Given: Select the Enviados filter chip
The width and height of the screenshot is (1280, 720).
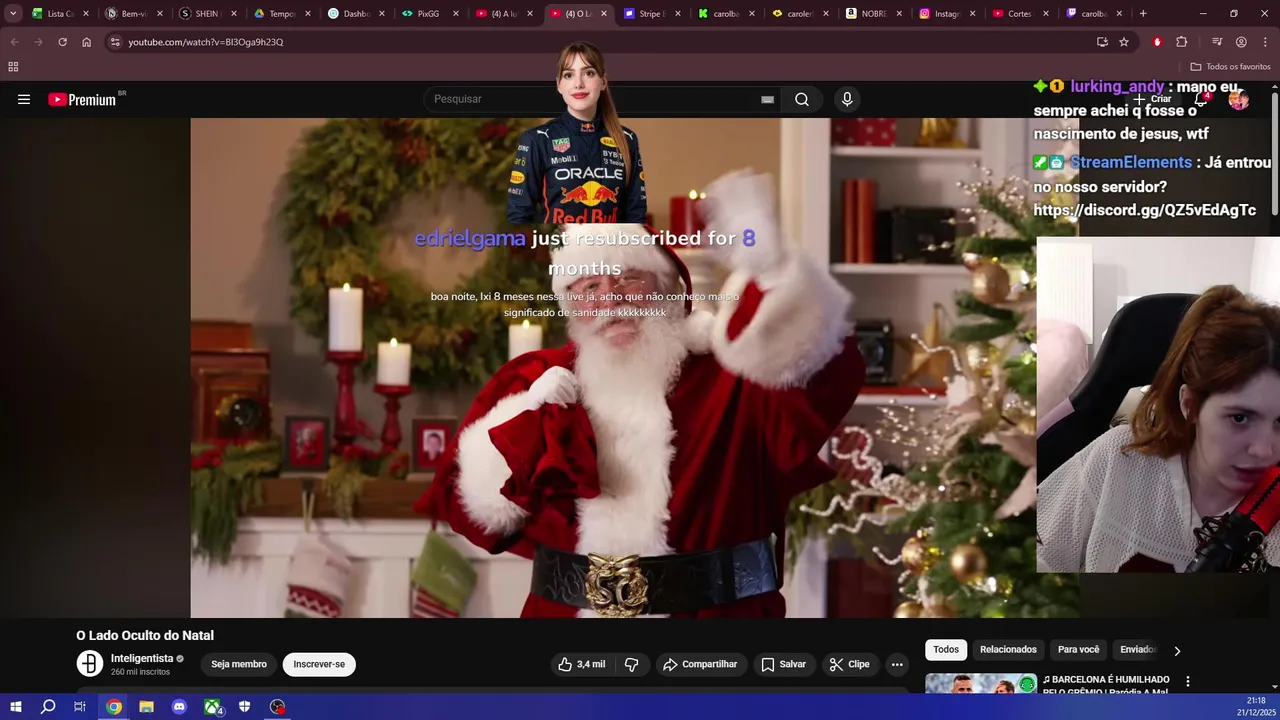Looking at the screenshot, I should 1137,650.
